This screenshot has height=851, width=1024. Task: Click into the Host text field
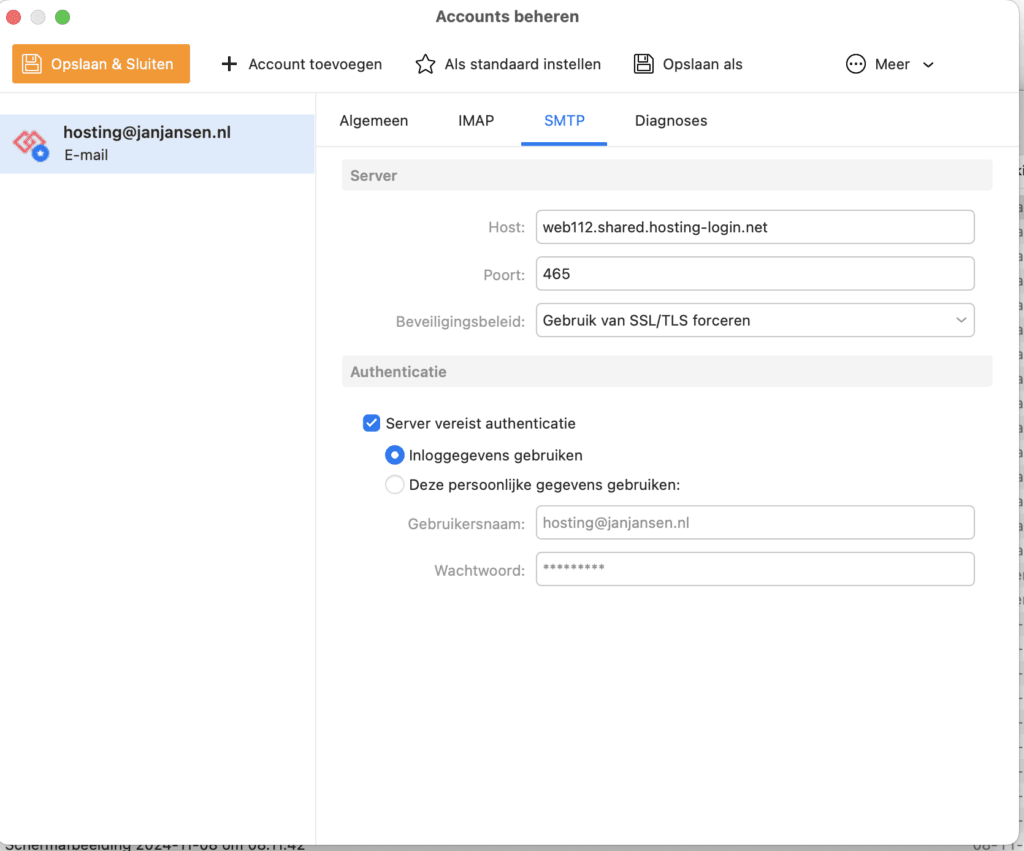(755, 227)
